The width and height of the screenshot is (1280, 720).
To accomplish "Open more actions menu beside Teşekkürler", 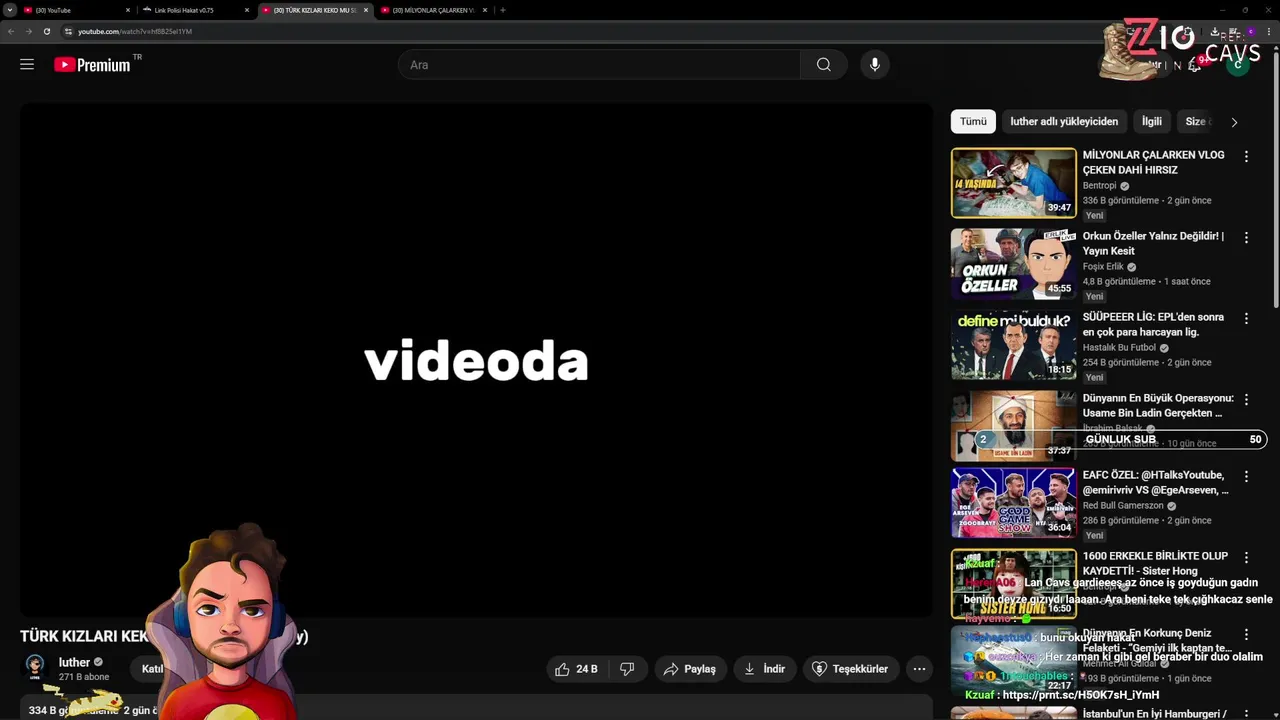I will pos(919,669).
